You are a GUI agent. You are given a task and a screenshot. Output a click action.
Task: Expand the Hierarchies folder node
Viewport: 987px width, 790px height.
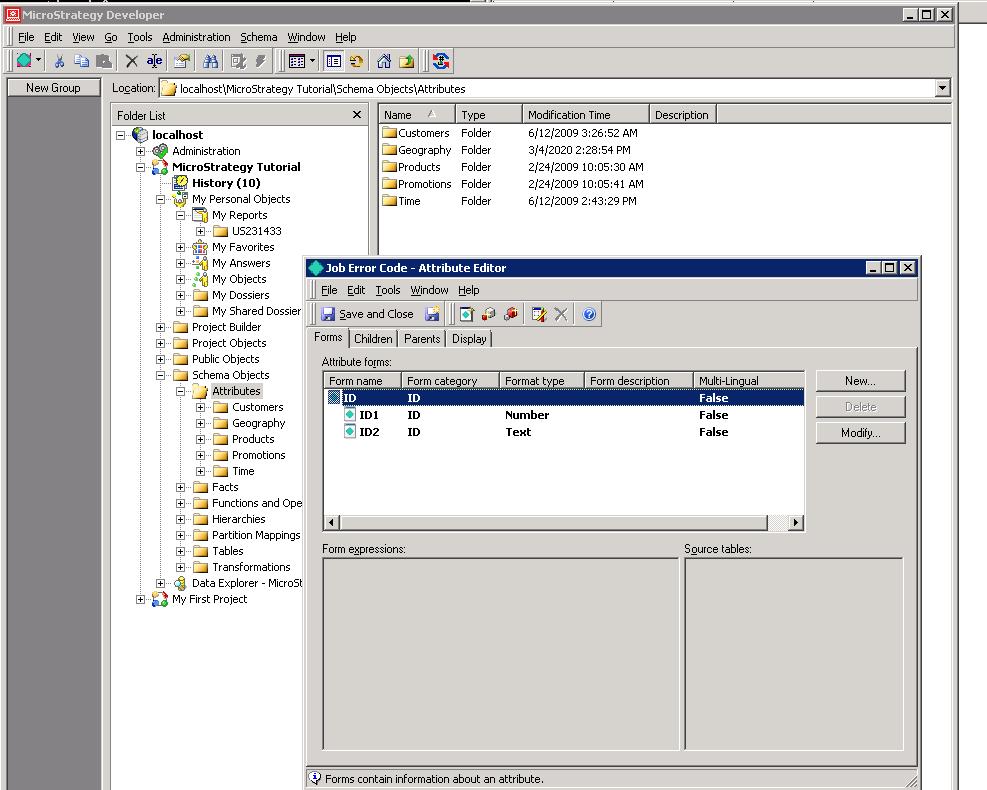pyautogui.click(x=181, y=519)
